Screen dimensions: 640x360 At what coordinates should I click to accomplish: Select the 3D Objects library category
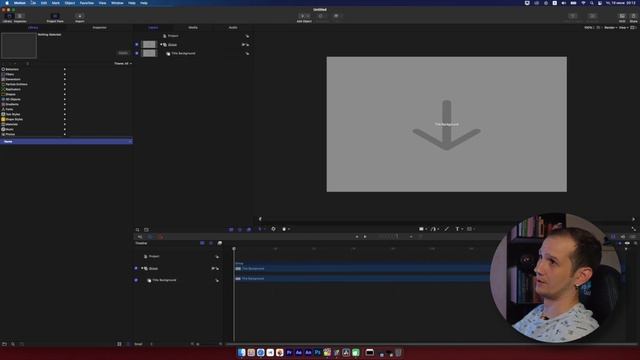click(13, 99)
